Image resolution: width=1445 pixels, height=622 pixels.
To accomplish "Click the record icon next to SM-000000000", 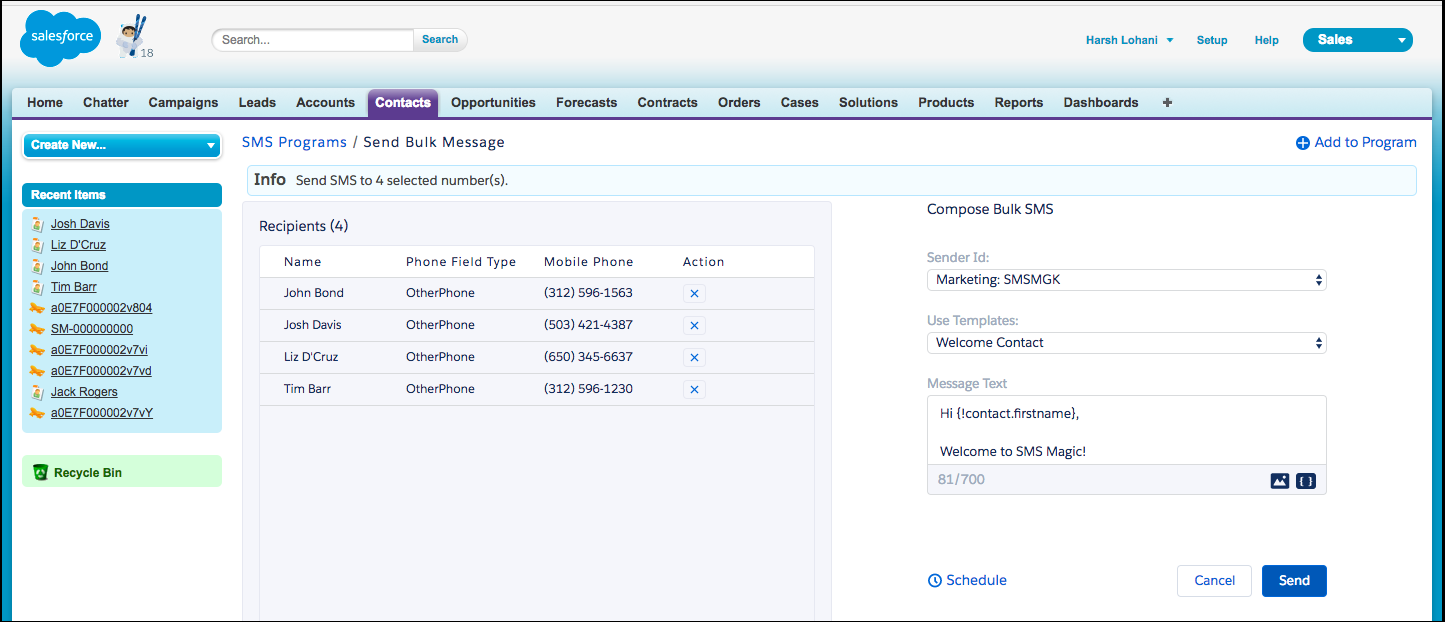I will 37,329.
